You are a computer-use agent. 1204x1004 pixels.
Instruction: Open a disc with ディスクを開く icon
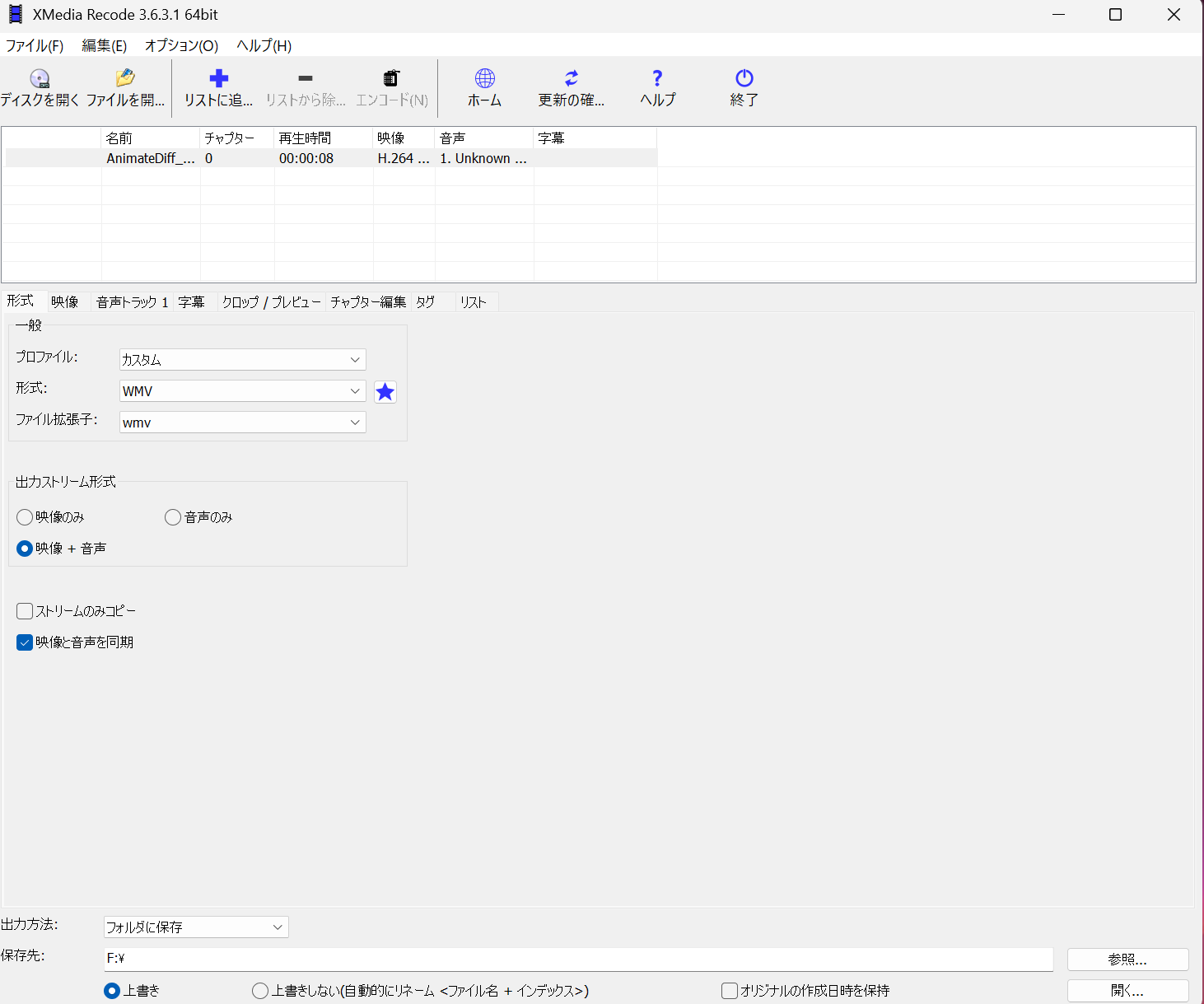[x=40, y=78]
